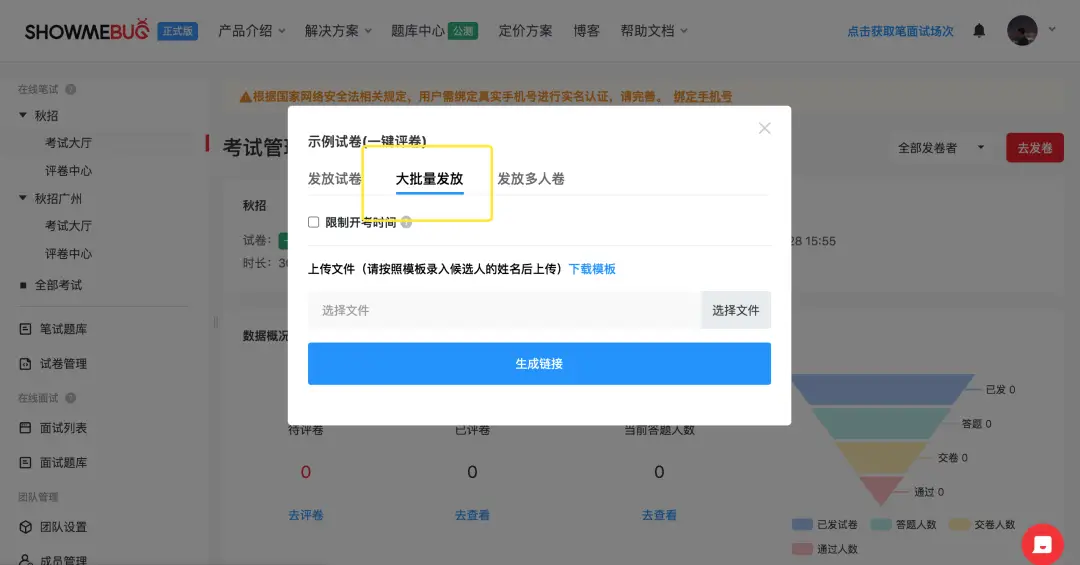The image size is (1080, 565).
Task: Click the 下载模板 link
Action: click(592, 269)
